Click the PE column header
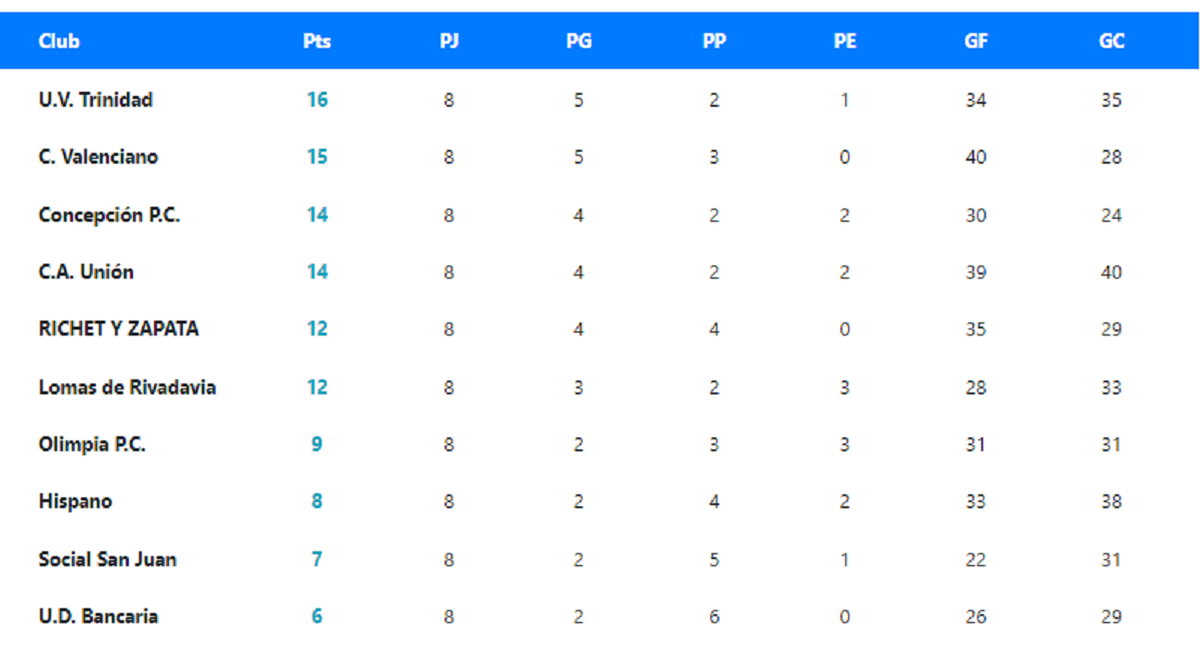This screenshot has width=1200, height=668. point(845,41)
